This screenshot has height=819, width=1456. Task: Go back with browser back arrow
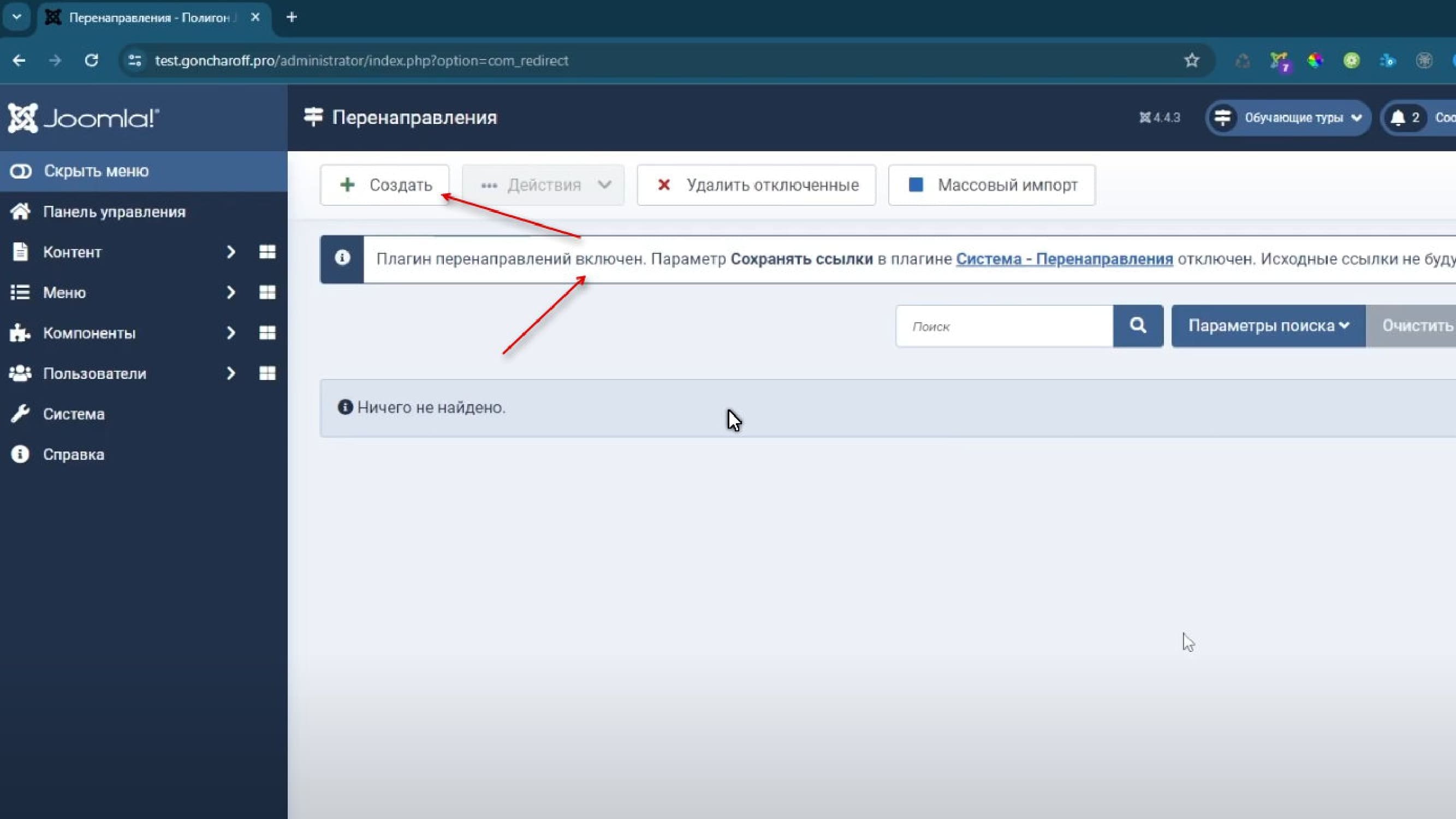pos(19,61)
